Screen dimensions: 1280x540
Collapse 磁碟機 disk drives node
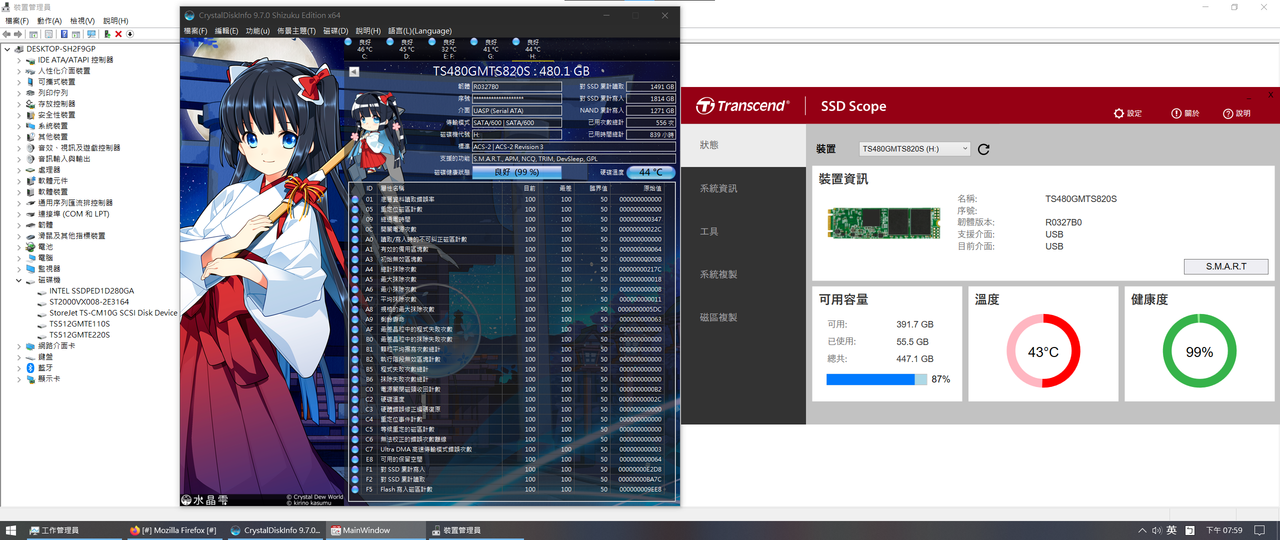tap(18, 280)
